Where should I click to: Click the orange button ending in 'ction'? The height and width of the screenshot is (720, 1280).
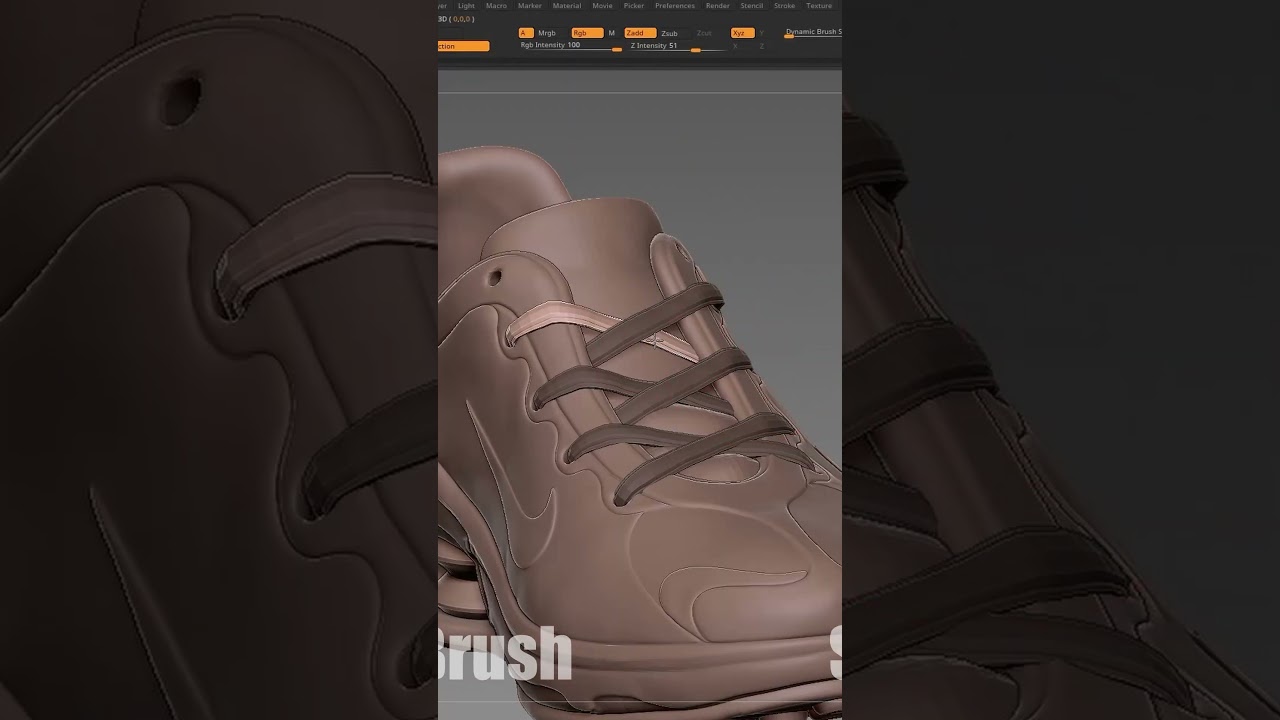[463, 46]
